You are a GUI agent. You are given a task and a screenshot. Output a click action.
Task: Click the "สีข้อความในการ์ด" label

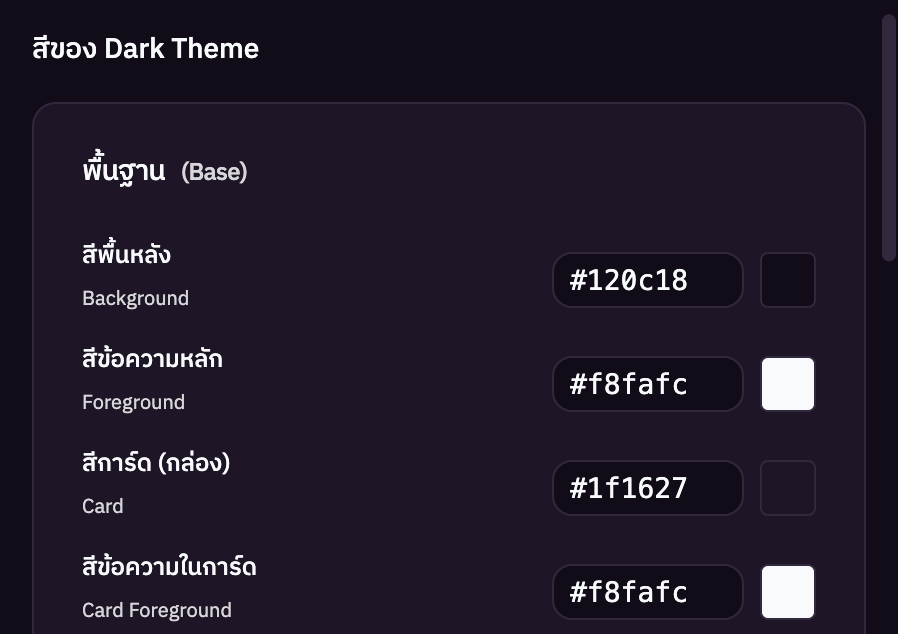click(x=169, y=567)
